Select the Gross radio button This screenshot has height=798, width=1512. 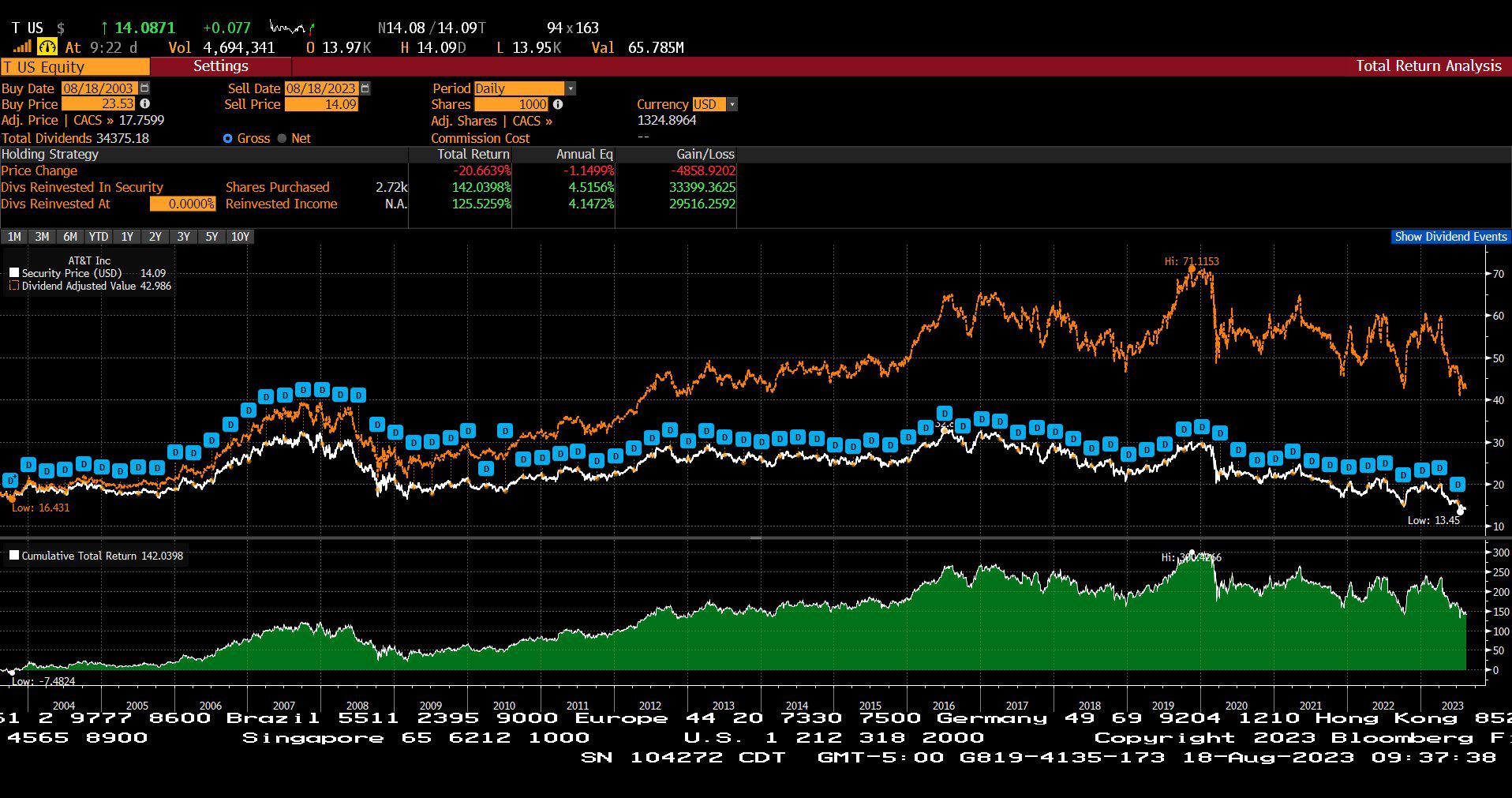coord(228,138)
